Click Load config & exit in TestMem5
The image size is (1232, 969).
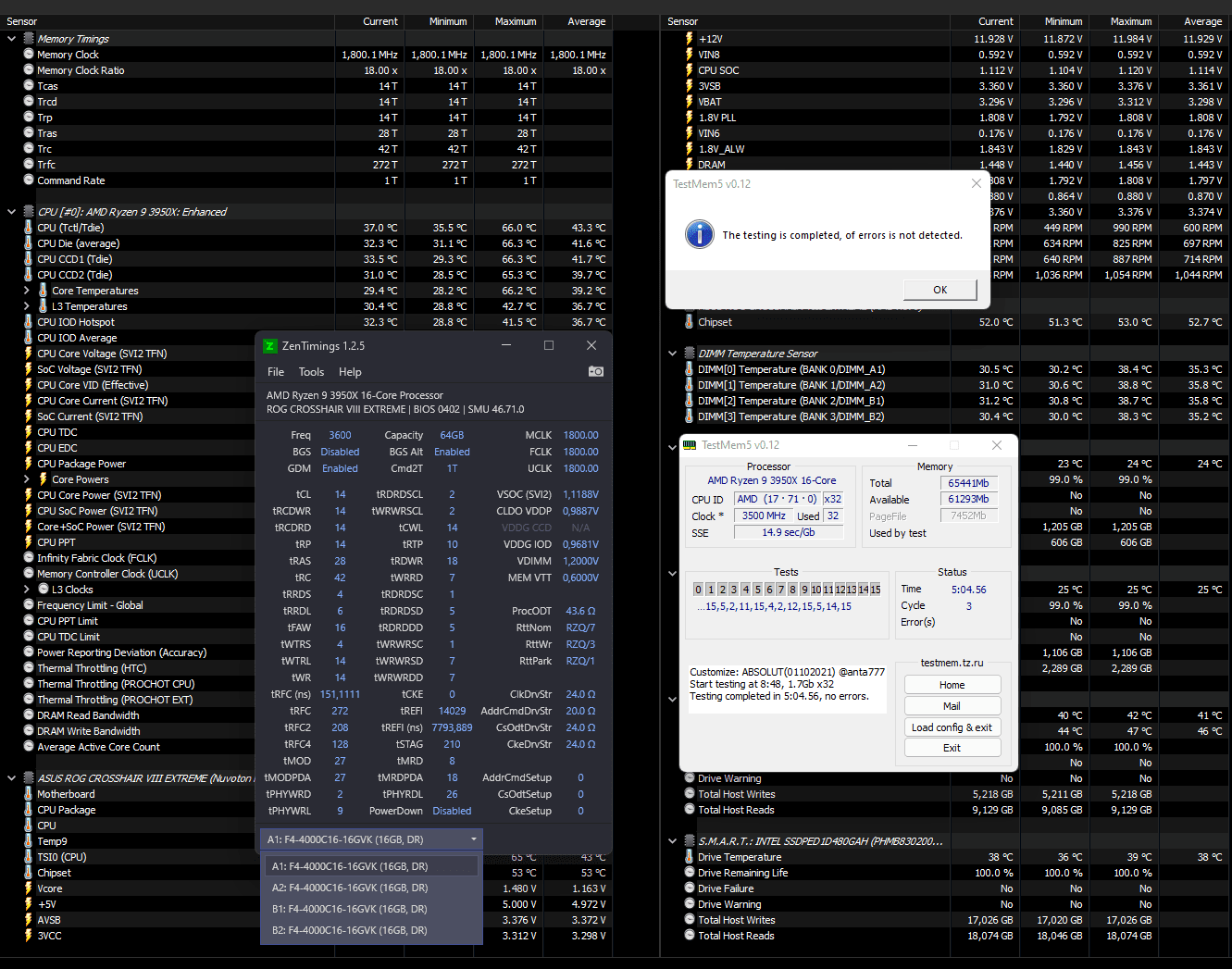tap(952, 727)
